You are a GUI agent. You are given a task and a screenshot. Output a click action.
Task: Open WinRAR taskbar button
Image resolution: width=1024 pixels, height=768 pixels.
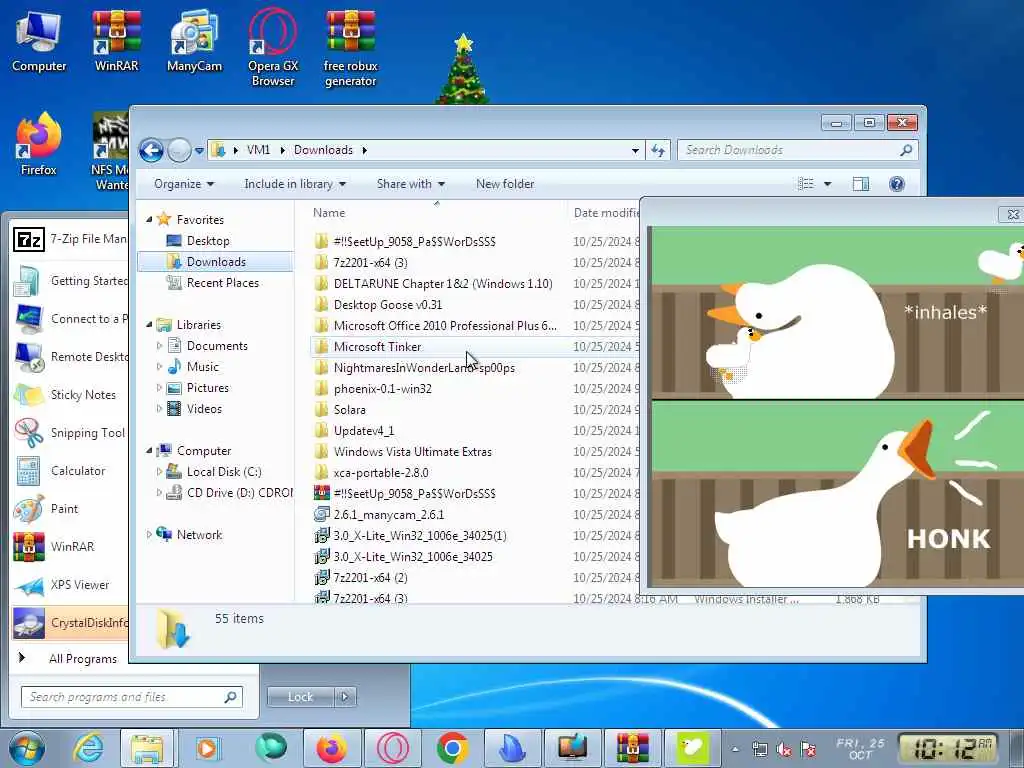pos(632,748)
